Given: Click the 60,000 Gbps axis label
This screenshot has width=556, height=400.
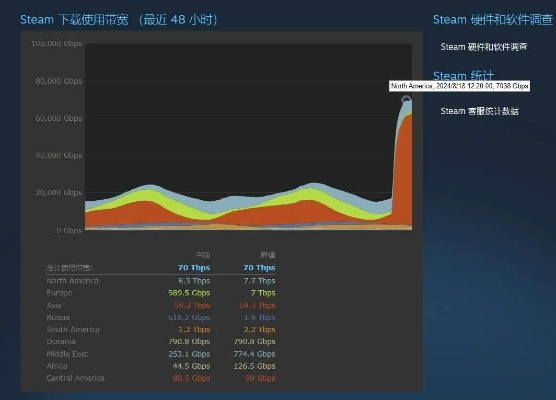Looking at the screenshot, I should coord(58,118).
